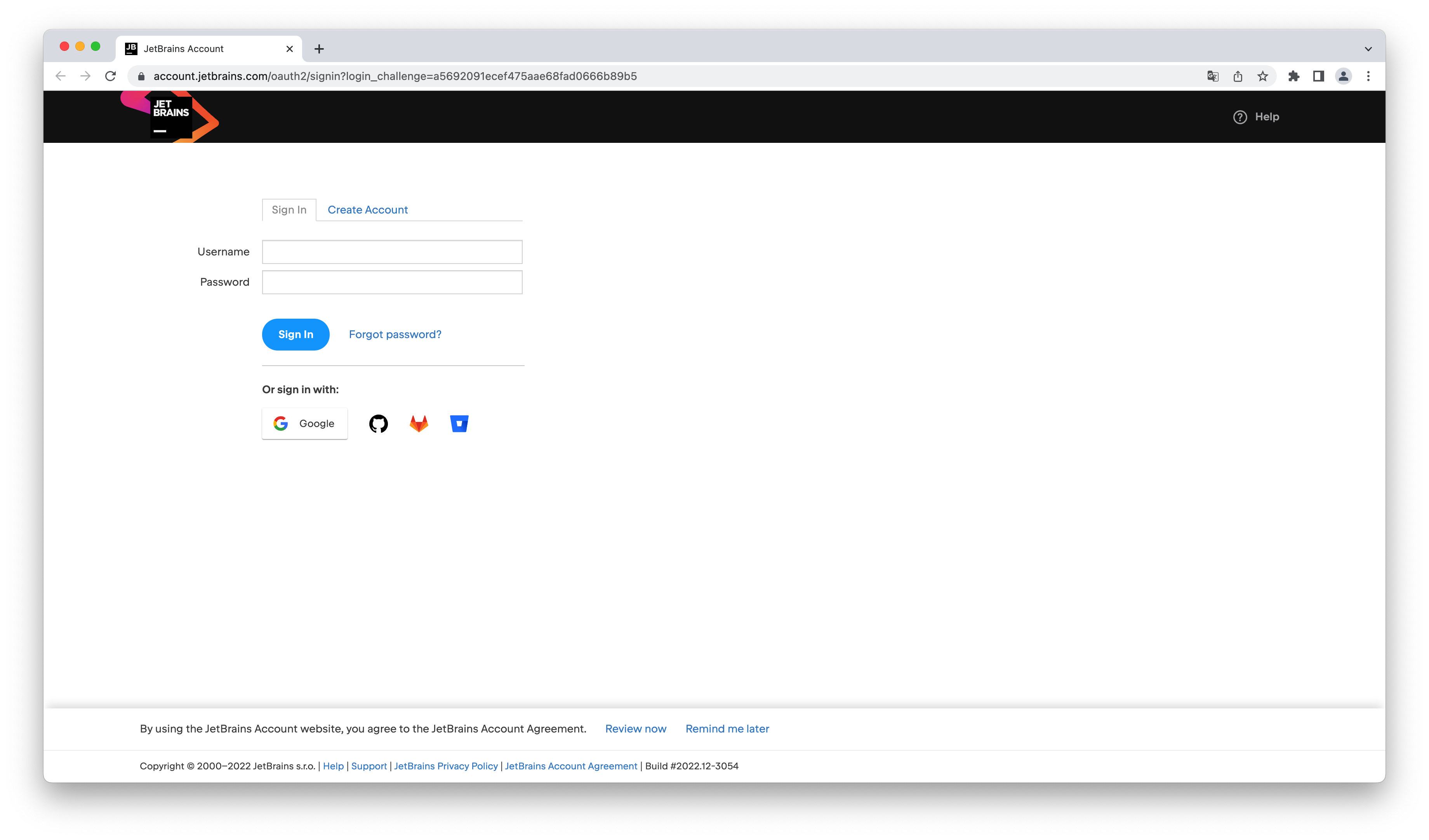Click the JetBrains Account Agreement link
1429x840 pixels.
click(571, 765)
